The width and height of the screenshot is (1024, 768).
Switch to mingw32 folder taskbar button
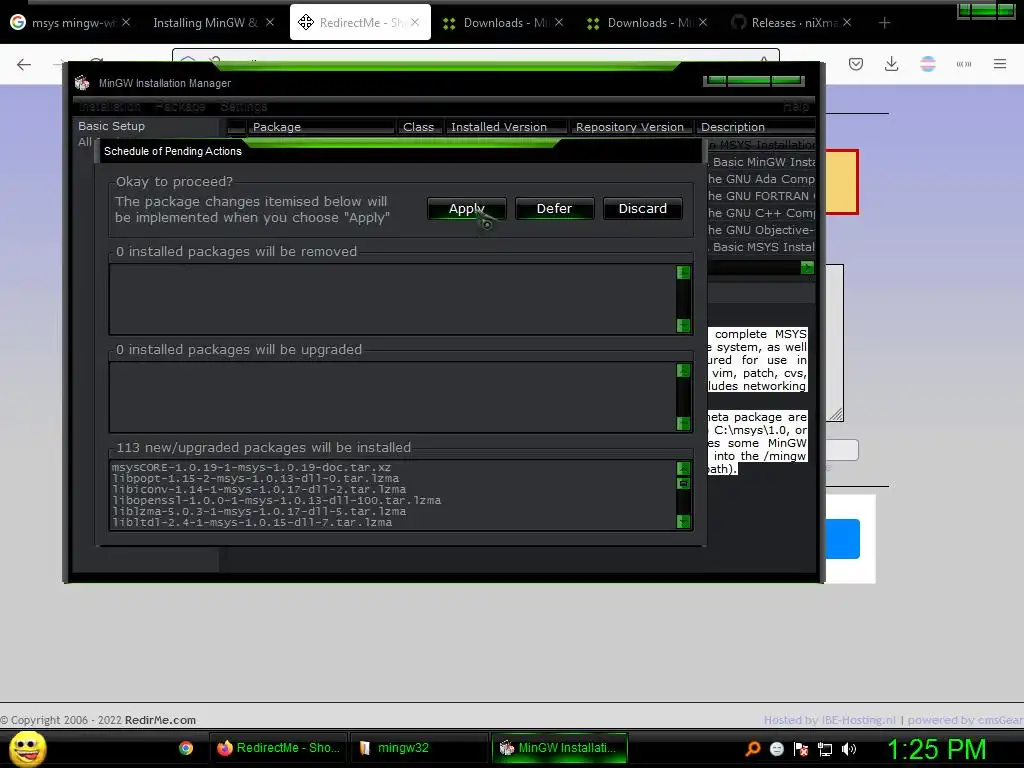[418, 748]
